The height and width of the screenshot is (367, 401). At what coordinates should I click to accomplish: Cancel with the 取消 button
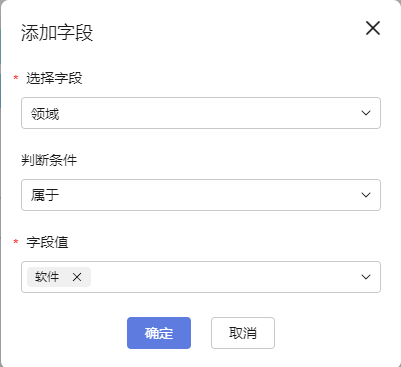click(243, 333)
